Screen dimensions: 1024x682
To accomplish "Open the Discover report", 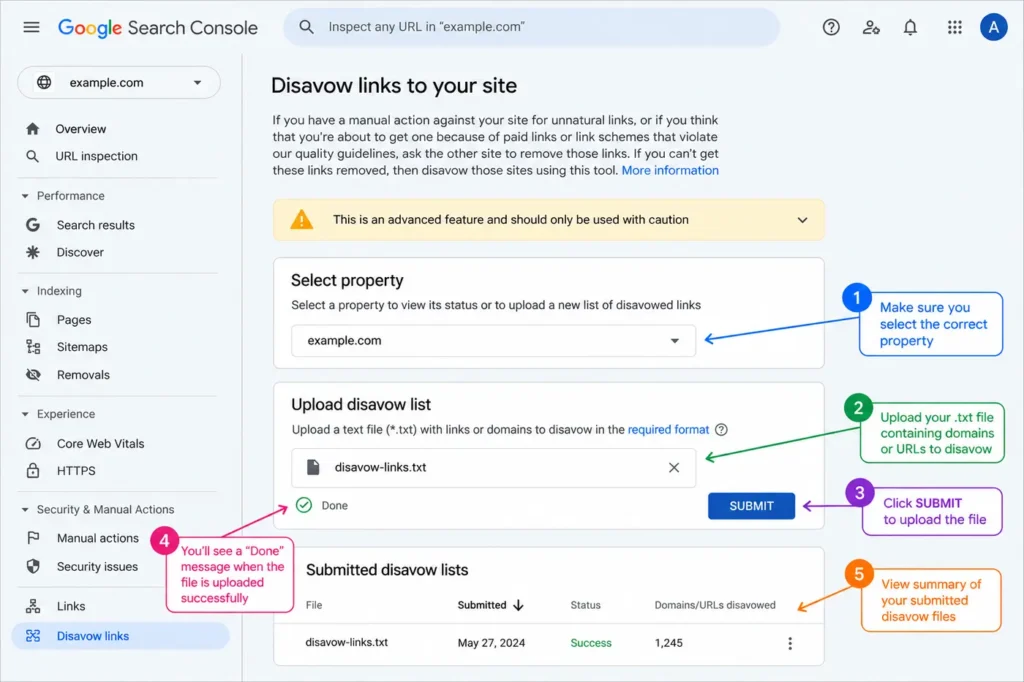I will coord(80,252).
